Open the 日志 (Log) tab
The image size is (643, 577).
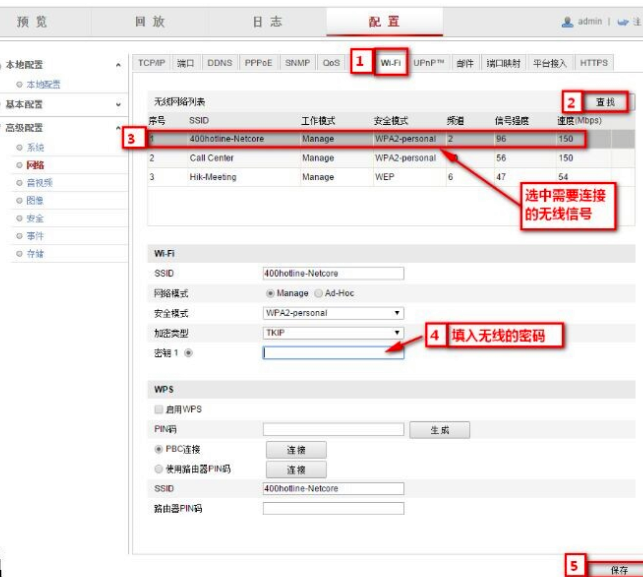(x=267, y=21)
